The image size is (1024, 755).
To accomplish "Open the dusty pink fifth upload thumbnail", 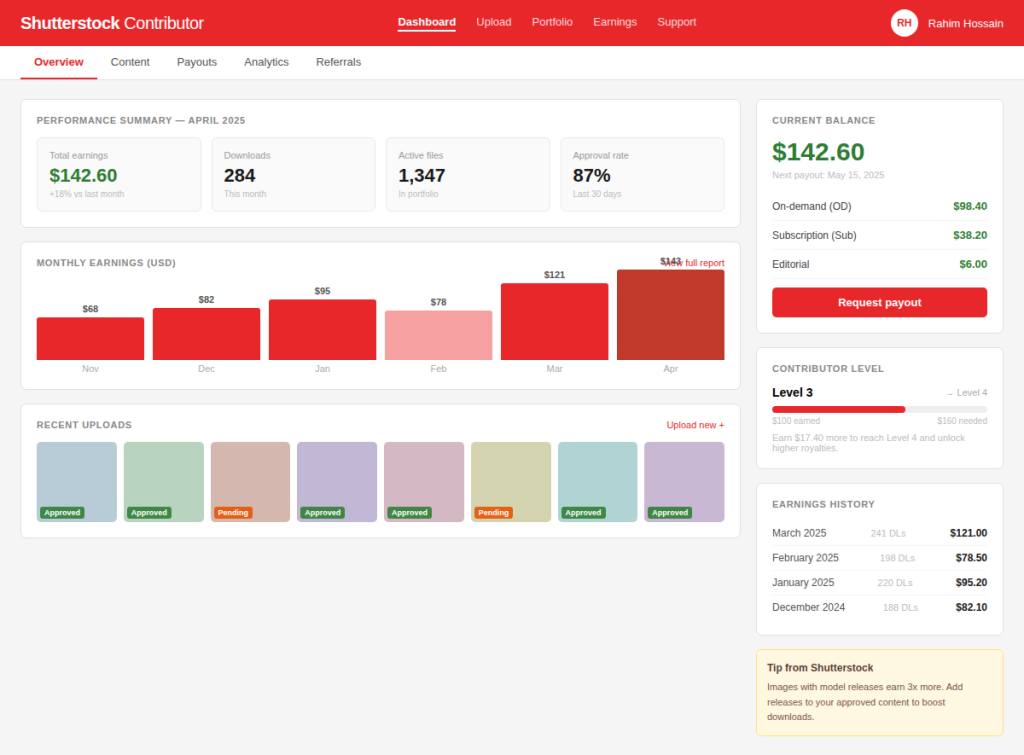I will pyautogui.click(x=424, y=482).
